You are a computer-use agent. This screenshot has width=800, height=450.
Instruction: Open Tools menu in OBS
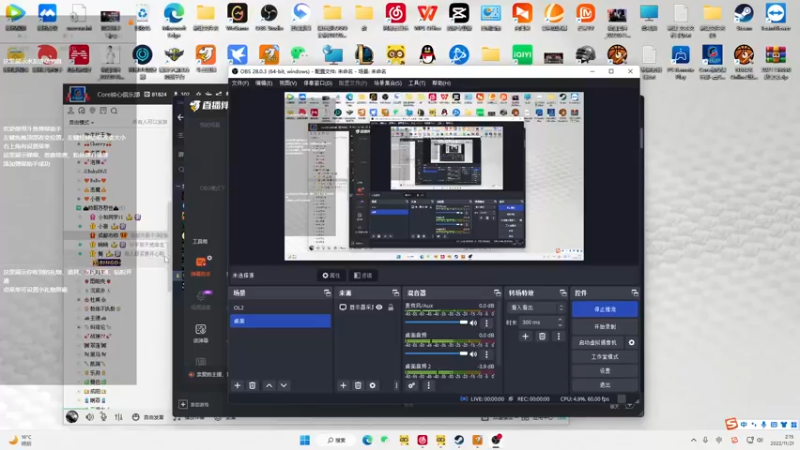[417, 83]
